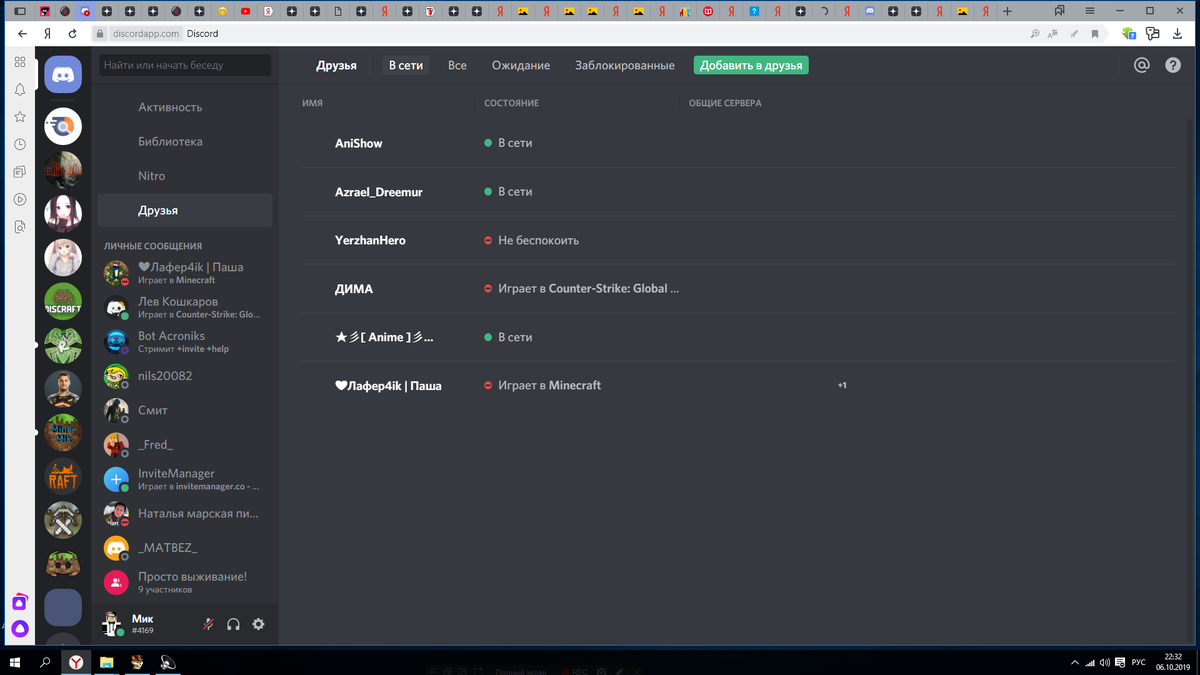Switch to «Ожидание» tab

tap(521, 65)
